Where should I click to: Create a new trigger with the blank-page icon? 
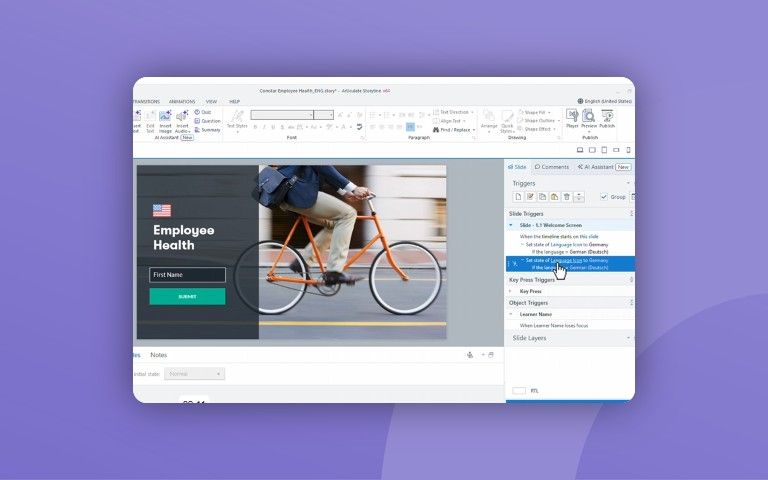click(518, 197)
